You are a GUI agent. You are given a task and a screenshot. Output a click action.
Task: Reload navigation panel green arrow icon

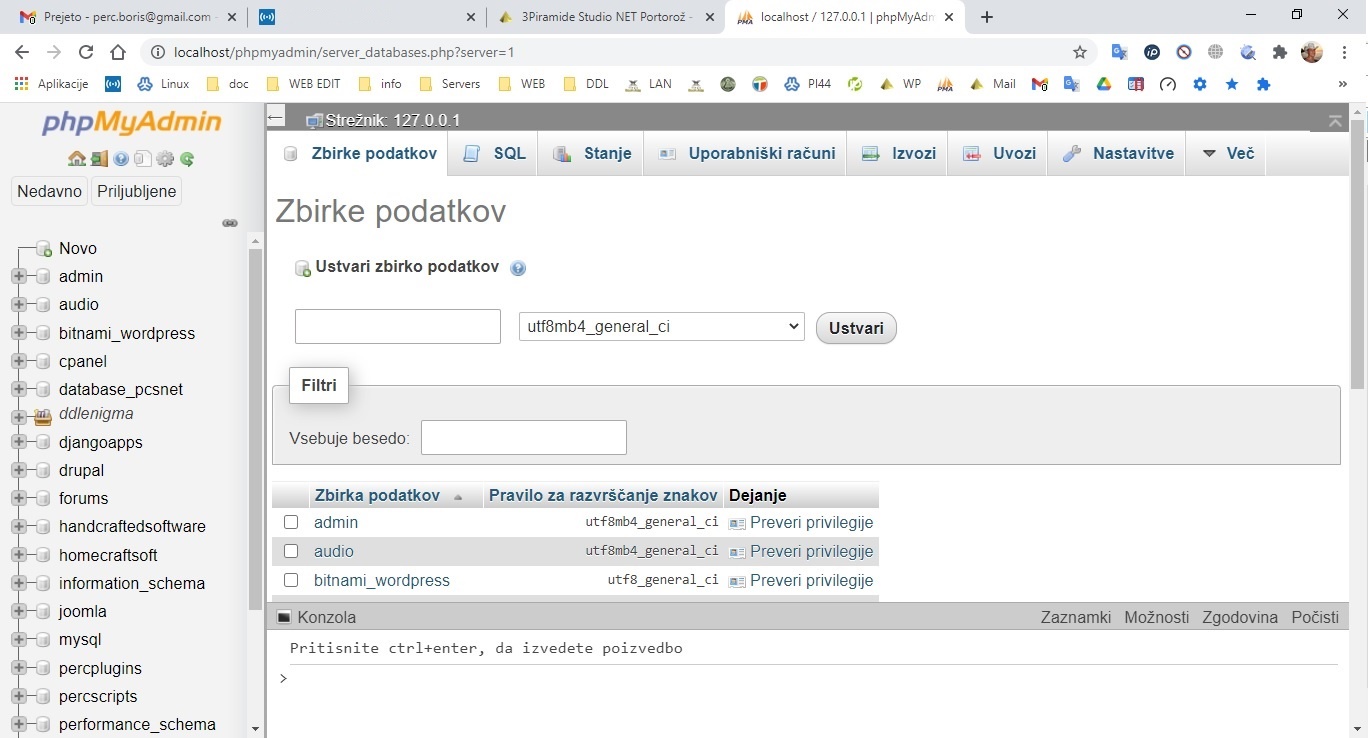[187, 159]
